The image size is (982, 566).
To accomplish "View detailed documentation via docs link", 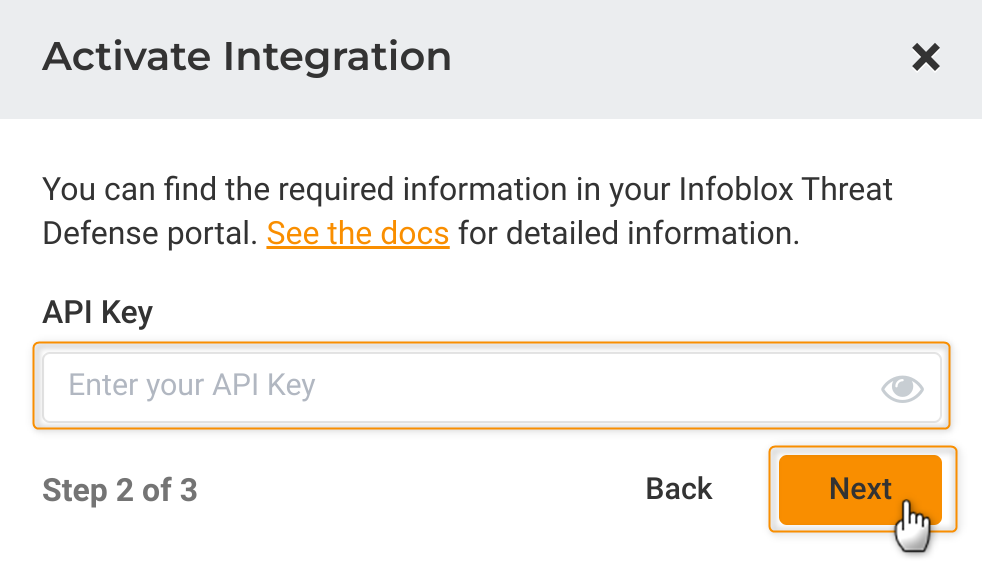I will (357, 234).
